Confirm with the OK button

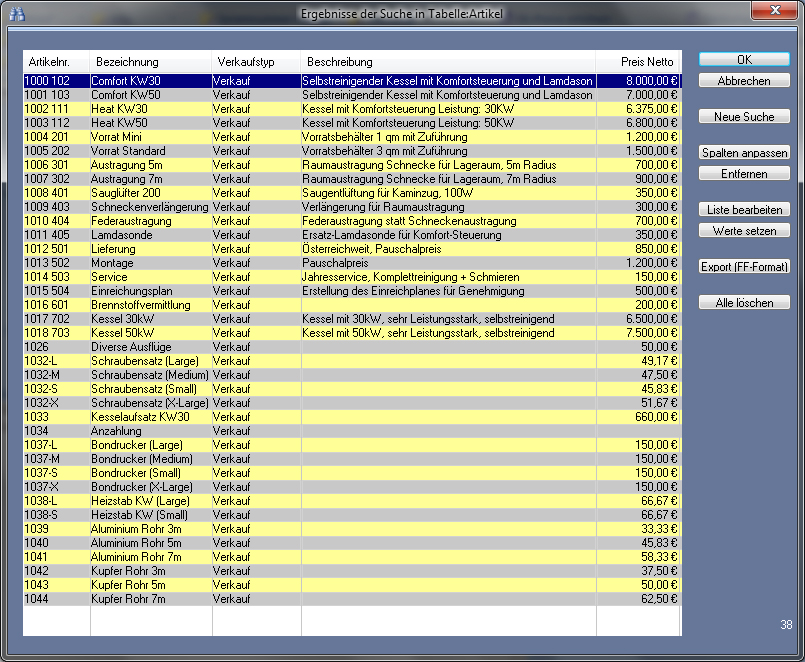(x=744, y=60)
